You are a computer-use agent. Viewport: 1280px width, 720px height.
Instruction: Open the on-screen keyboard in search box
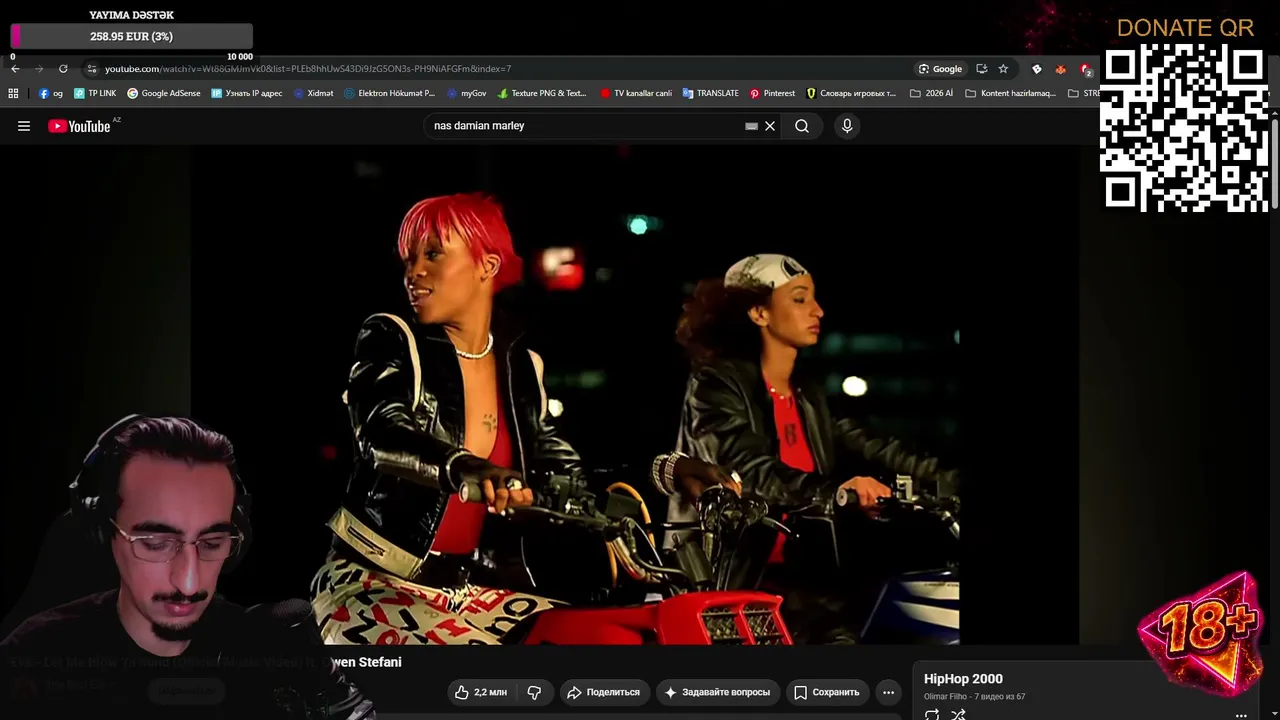tap(751, 126)
